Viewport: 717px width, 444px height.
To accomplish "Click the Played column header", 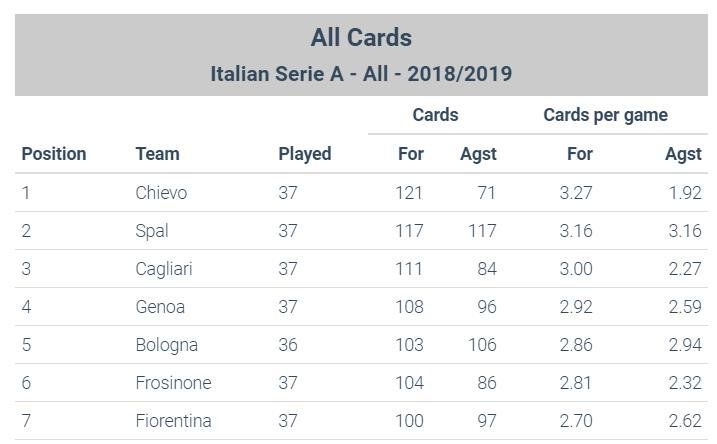I will (x=304, y=154).
